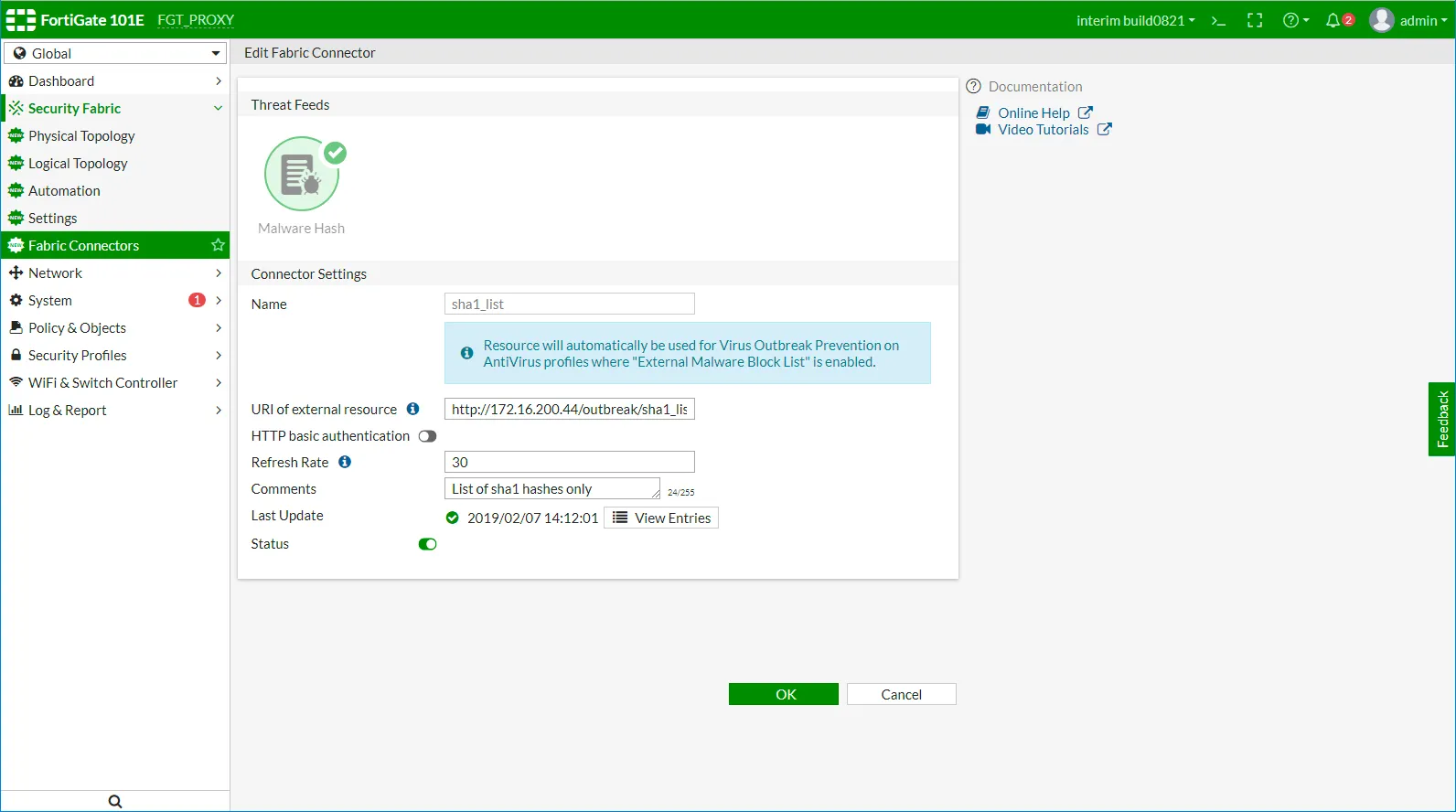This screenshot has width=1456, height=812.
Task: Open Automation menu item
Action: (115, 190)
